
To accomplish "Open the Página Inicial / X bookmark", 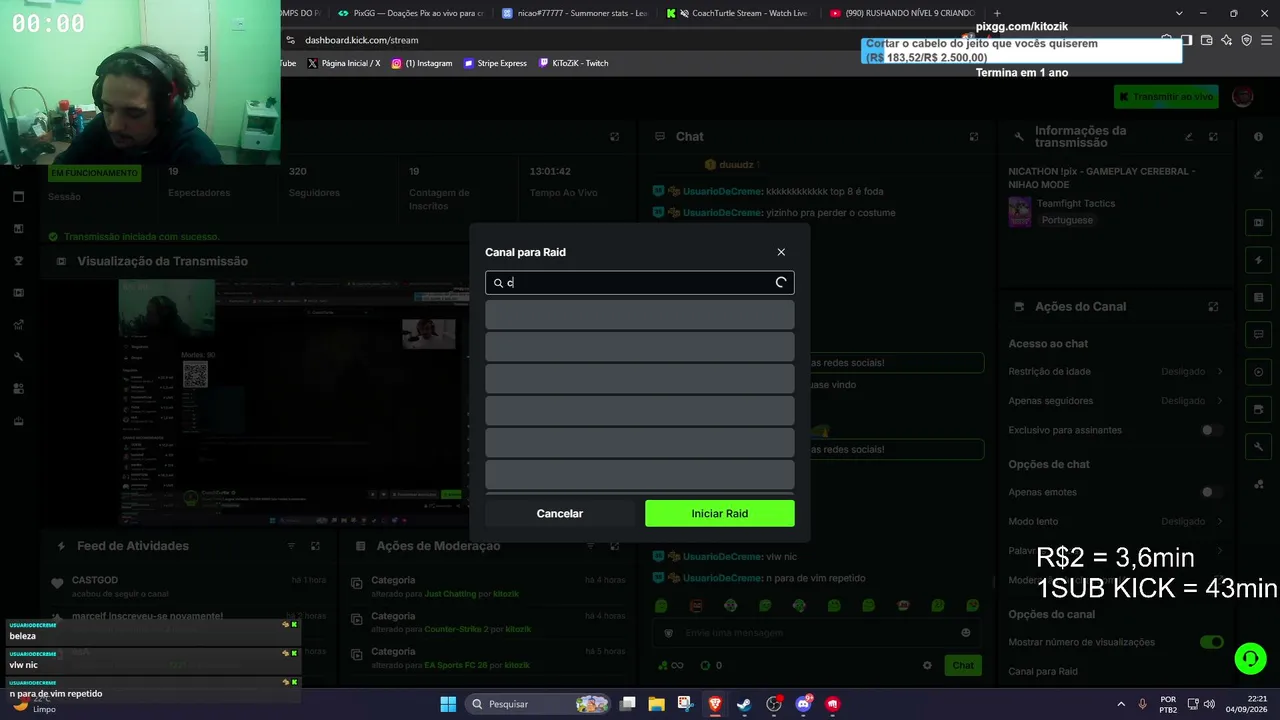I will (x=344, y=63).
